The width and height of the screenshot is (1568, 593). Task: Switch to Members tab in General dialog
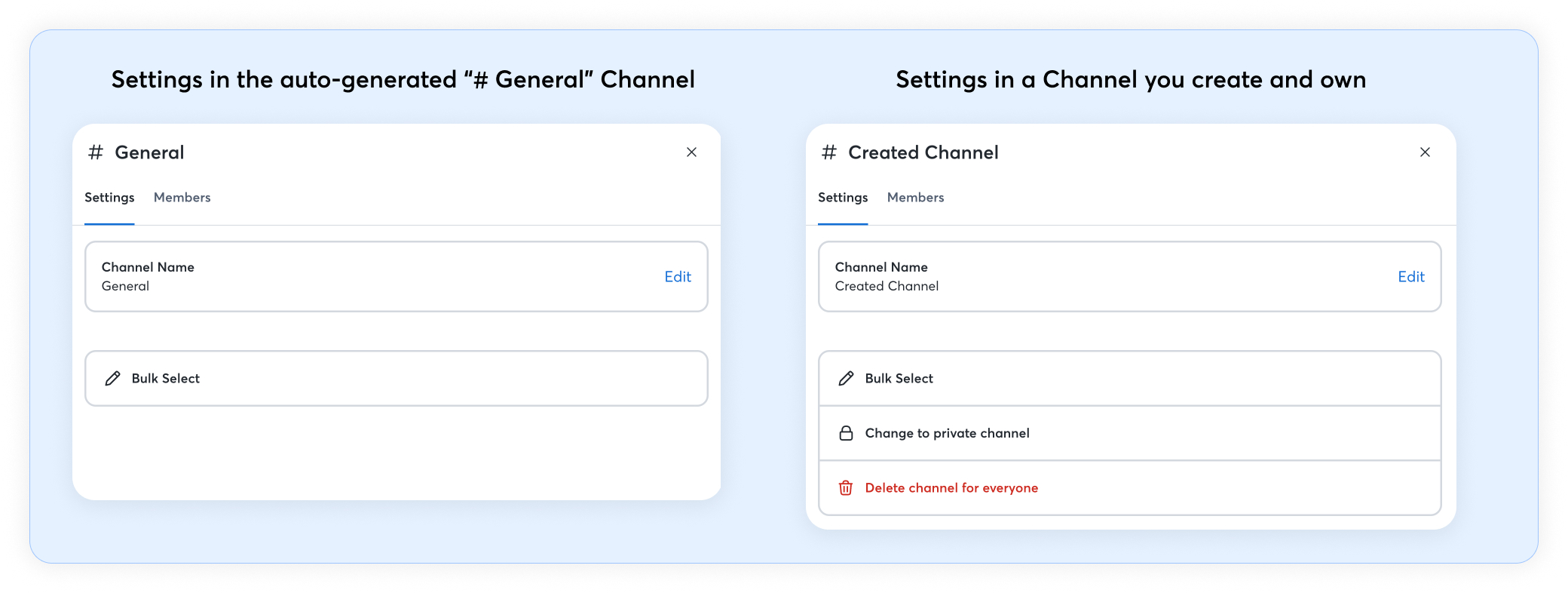pyautogui.click(x=182, y=198)
